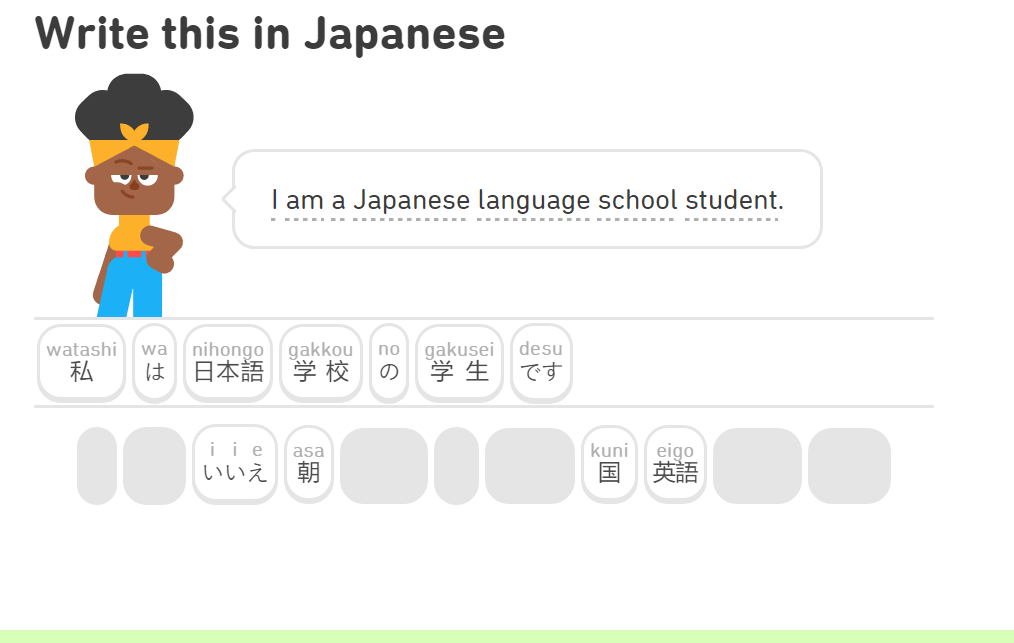Select the 私 (watashi) word tile
The width and height of the screenshot is (1014, 643).
tap(81, 363)
